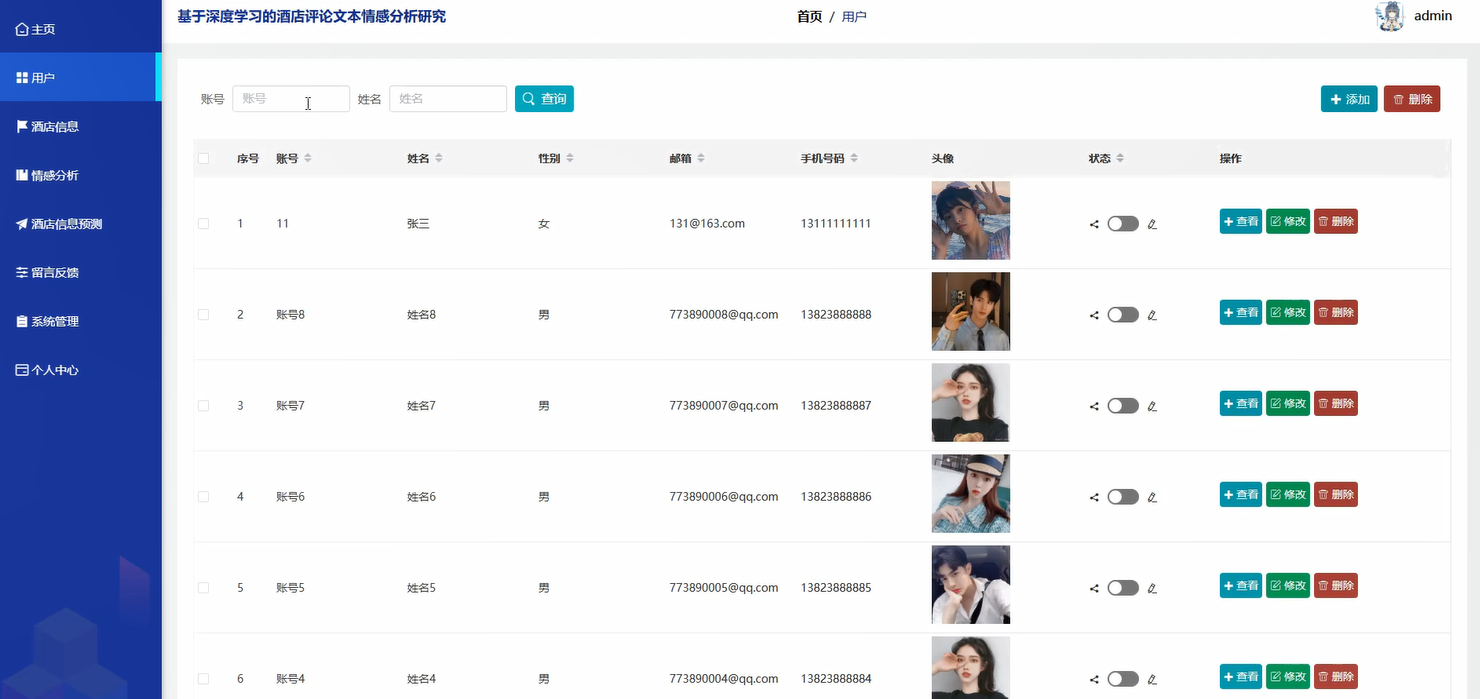Toggle the status switch for 账号8
Viewport: 1480px width, 699px height.
(1123, 315)
